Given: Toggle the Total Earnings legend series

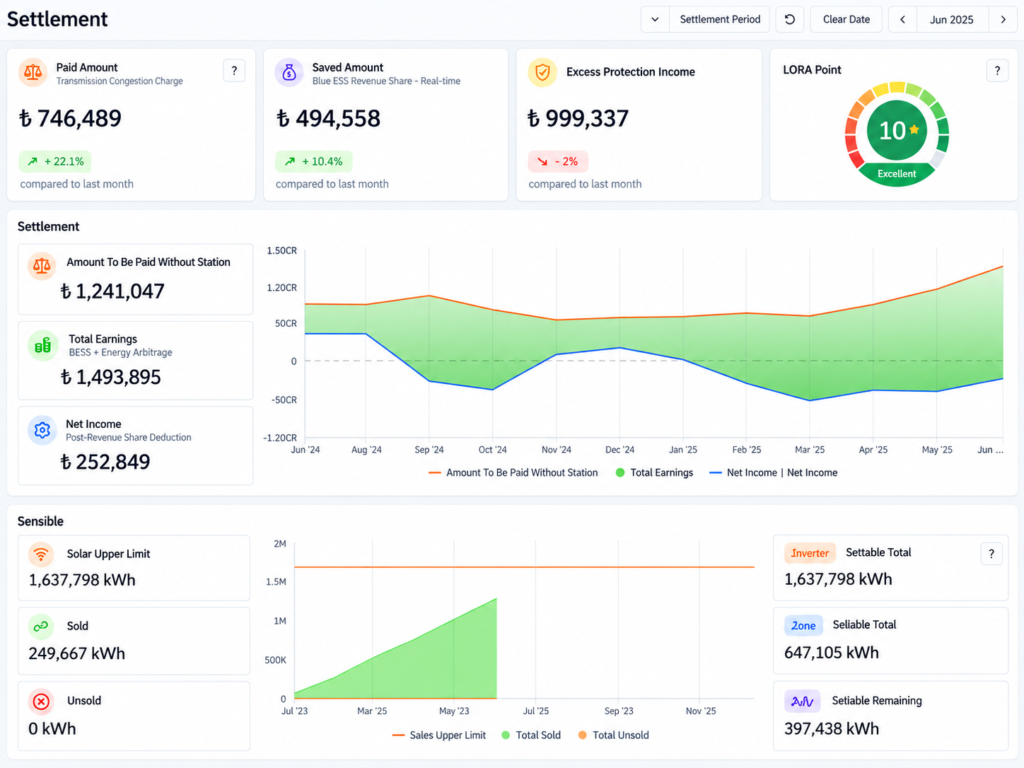Looking at the screenshot, I should click(654, 473).
